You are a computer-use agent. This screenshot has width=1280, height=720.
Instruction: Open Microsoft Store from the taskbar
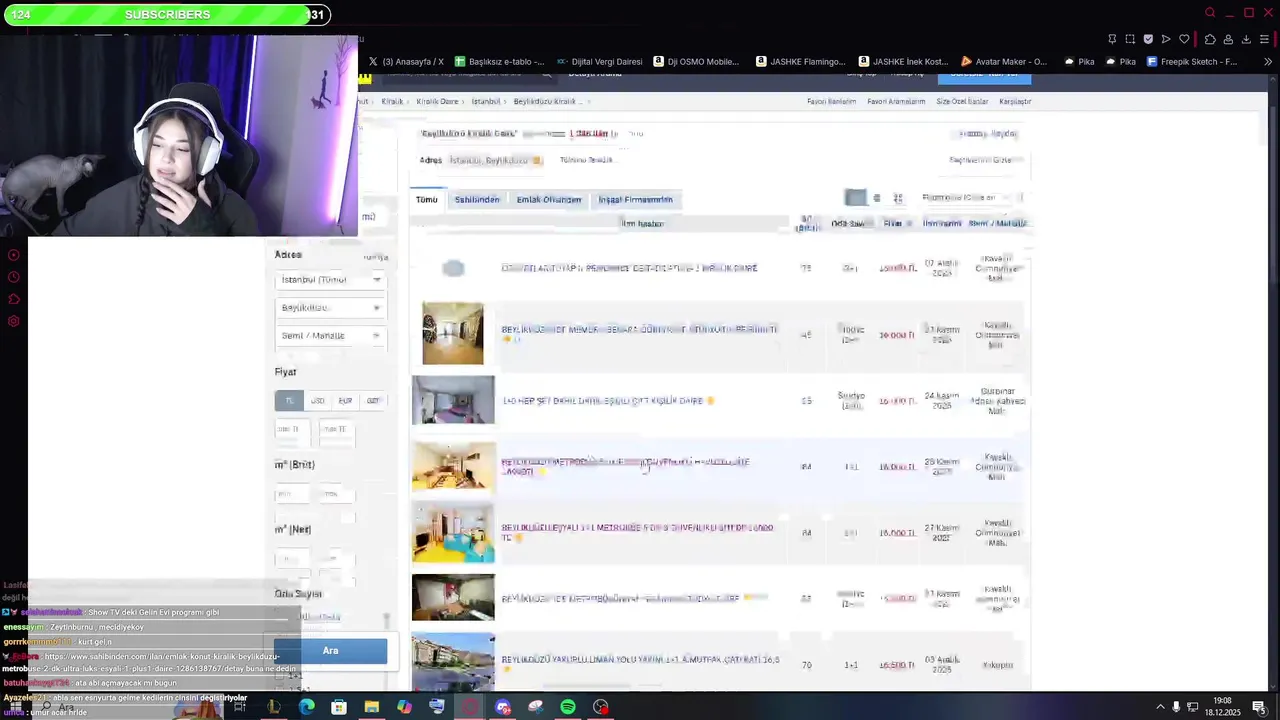[339, 707]
